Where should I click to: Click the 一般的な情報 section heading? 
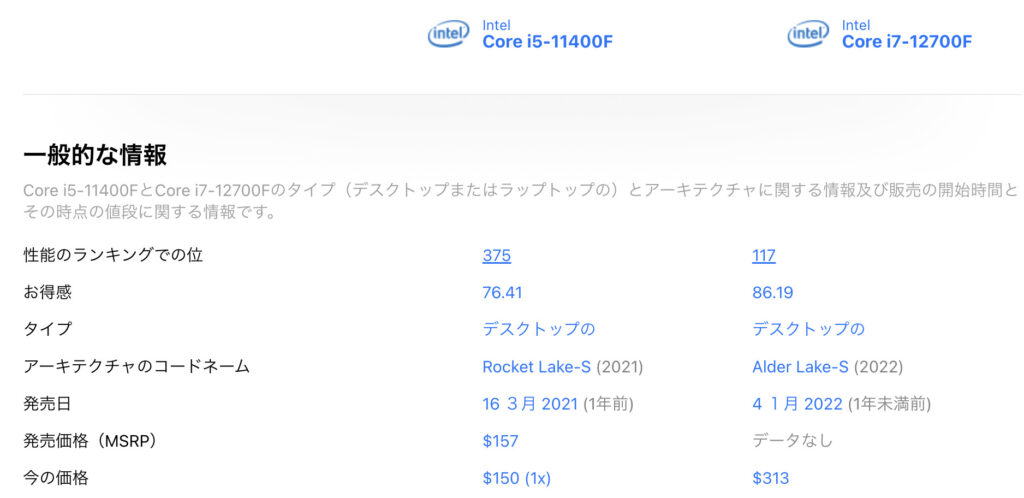[95, 155]
